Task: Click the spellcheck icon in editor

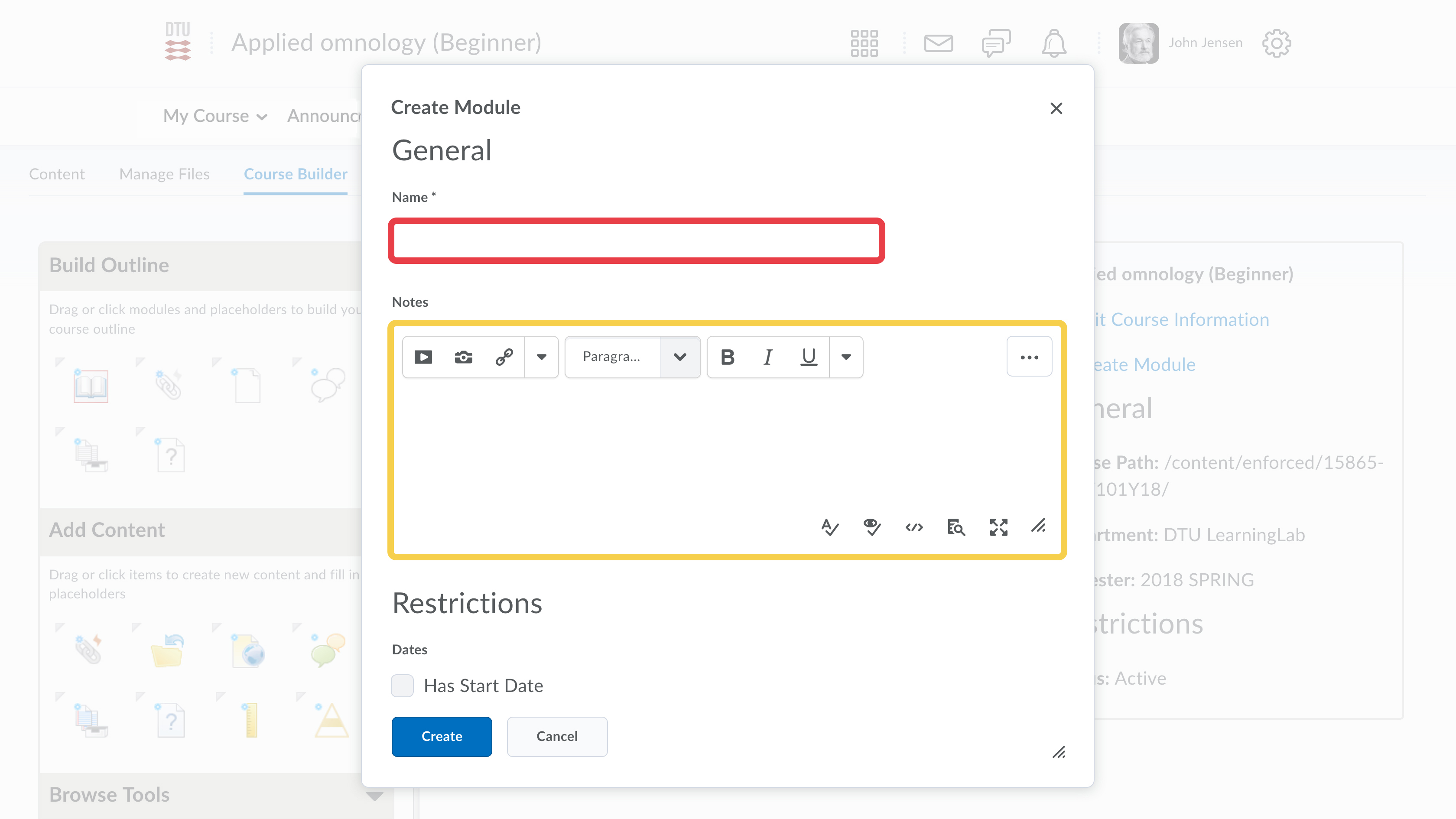Action: [830, 527]
